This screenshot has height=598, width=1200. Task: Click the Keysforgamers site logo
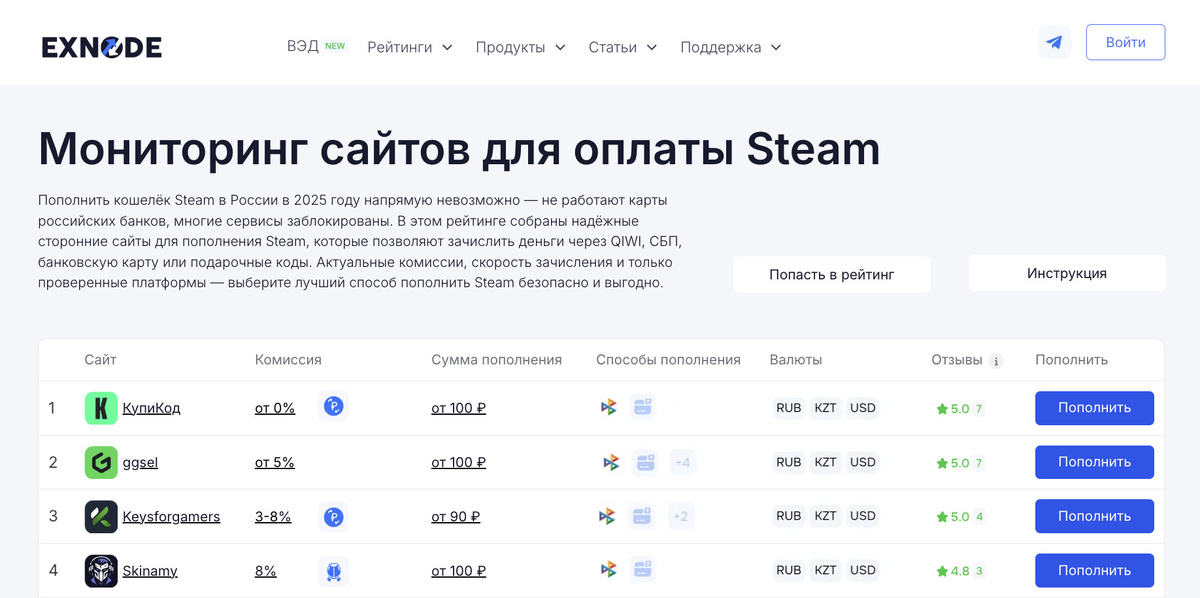[x=101, y=516]
